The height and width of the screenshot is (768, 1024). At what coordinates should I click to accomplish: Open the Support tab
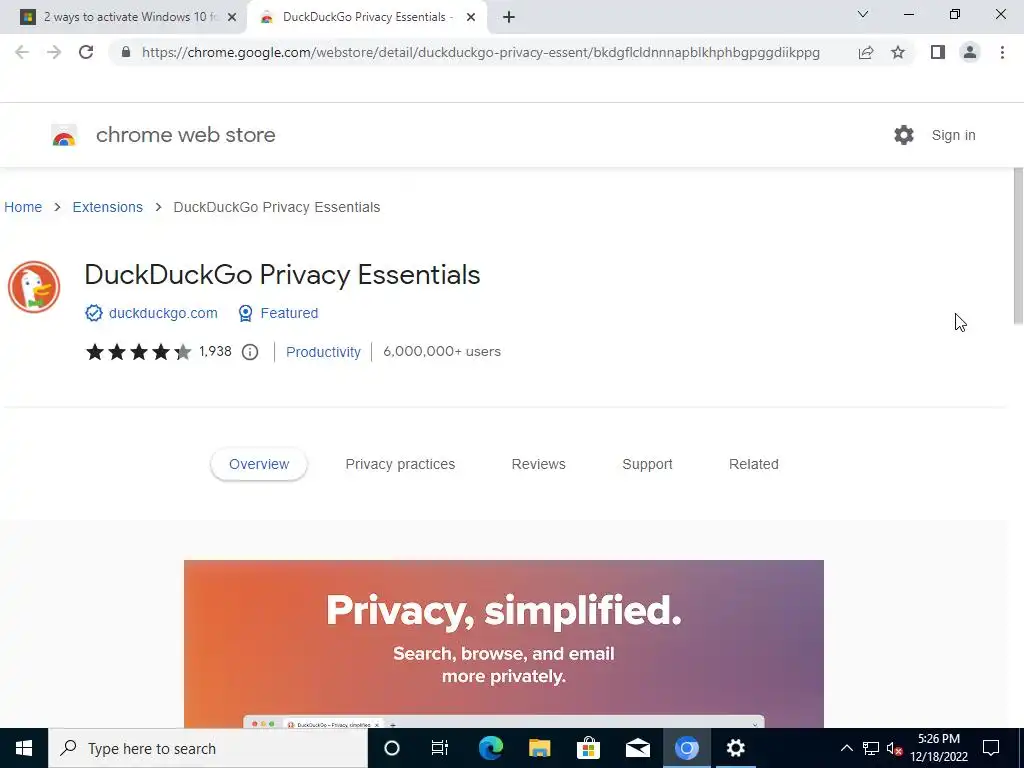pyautogui.click(x=647, y=464)
